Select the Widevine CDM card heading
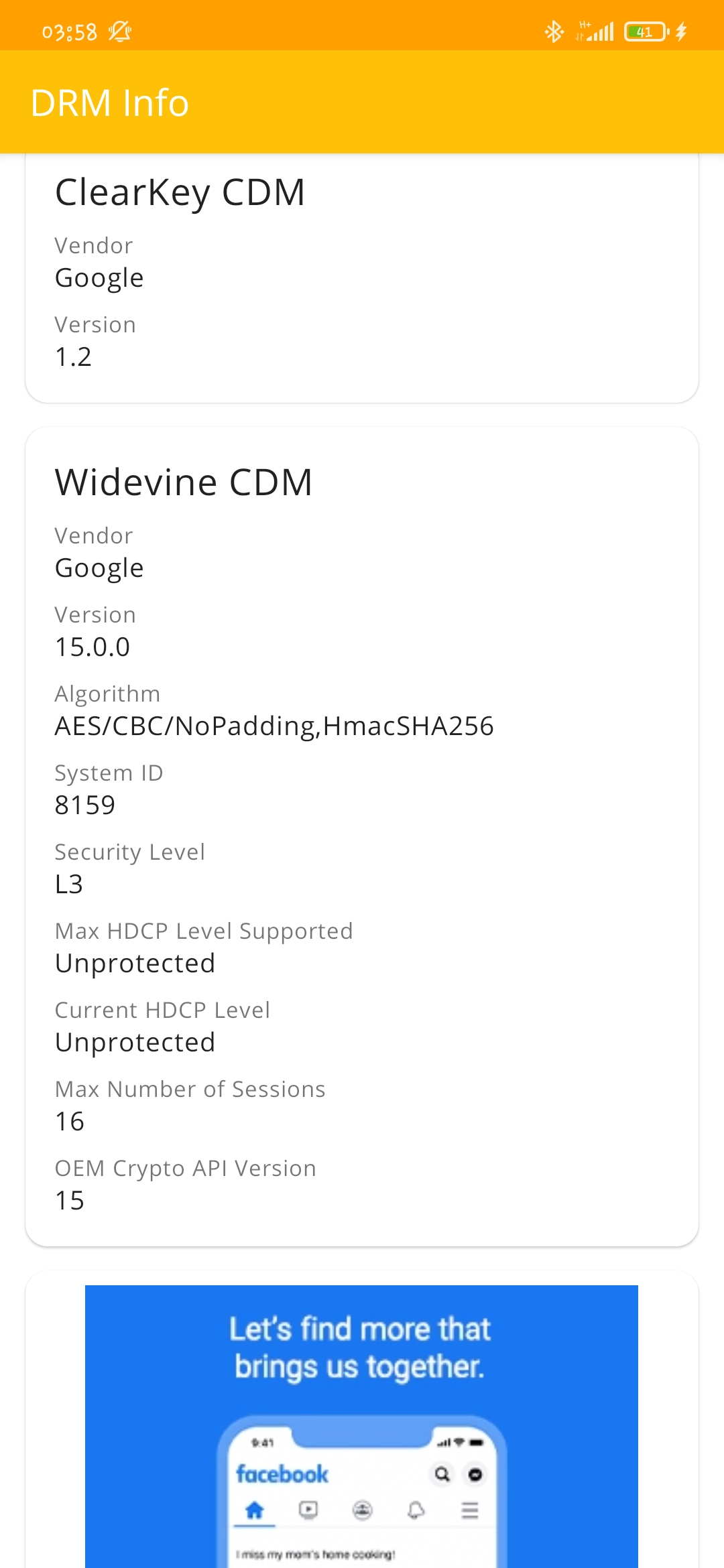 click(184, 482)
